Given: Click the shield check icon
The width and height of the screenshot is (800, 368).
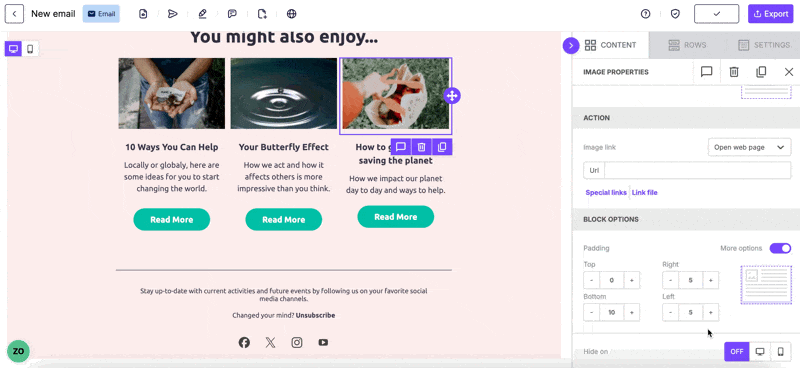Looking at the screenshot, I should tap(675, 14).
